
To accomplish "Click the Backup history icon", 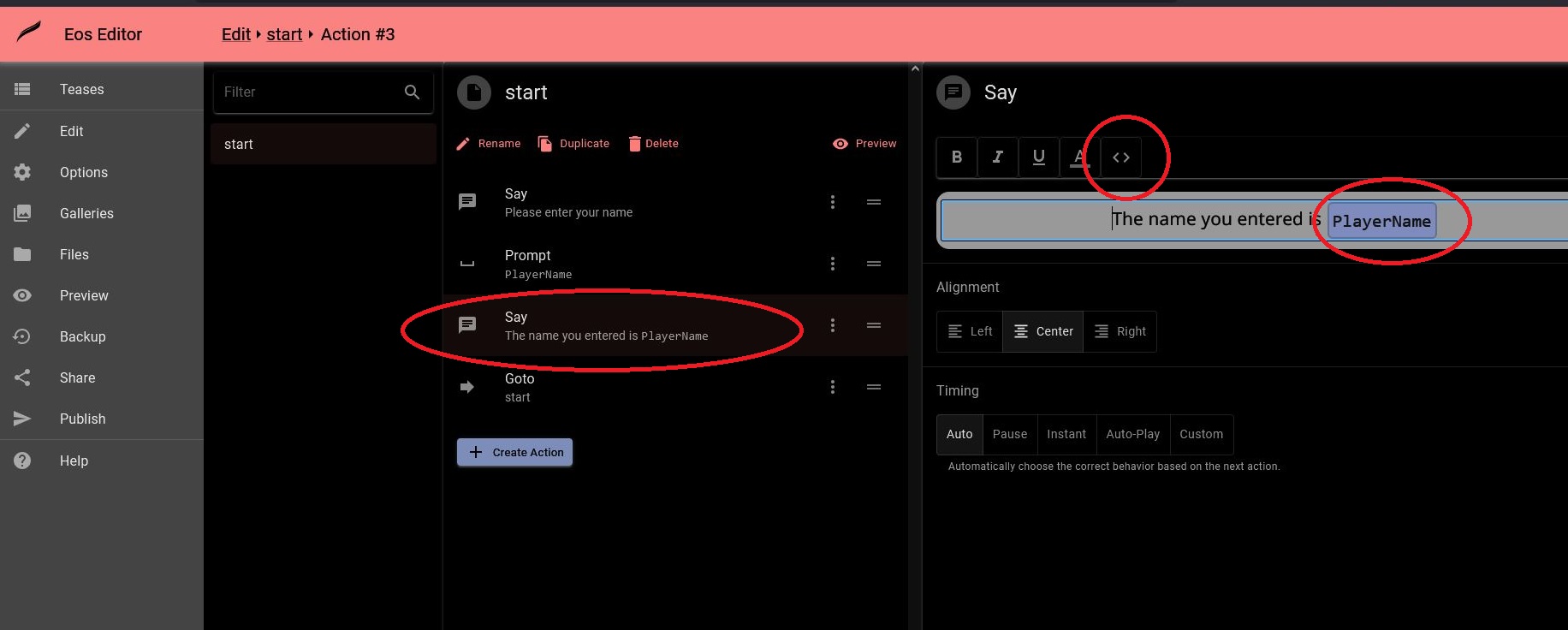I will coord(22,336).
